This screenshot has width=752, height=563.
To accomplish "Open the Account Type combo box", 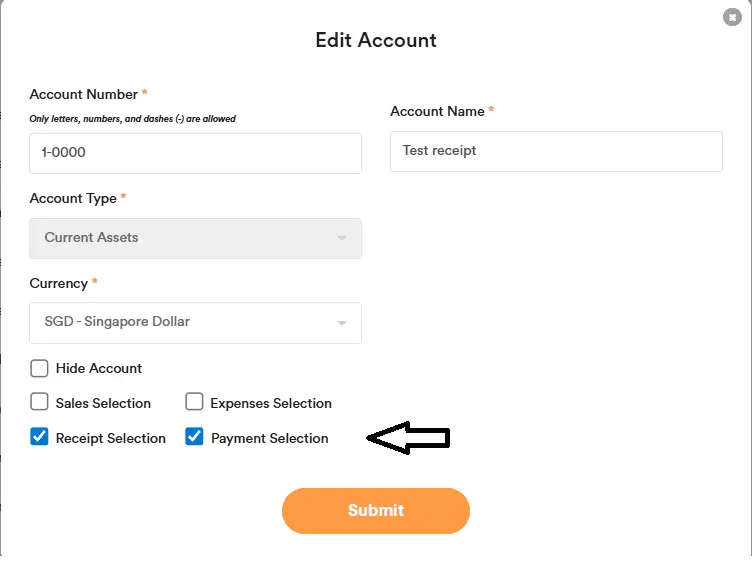I will 195,238.
